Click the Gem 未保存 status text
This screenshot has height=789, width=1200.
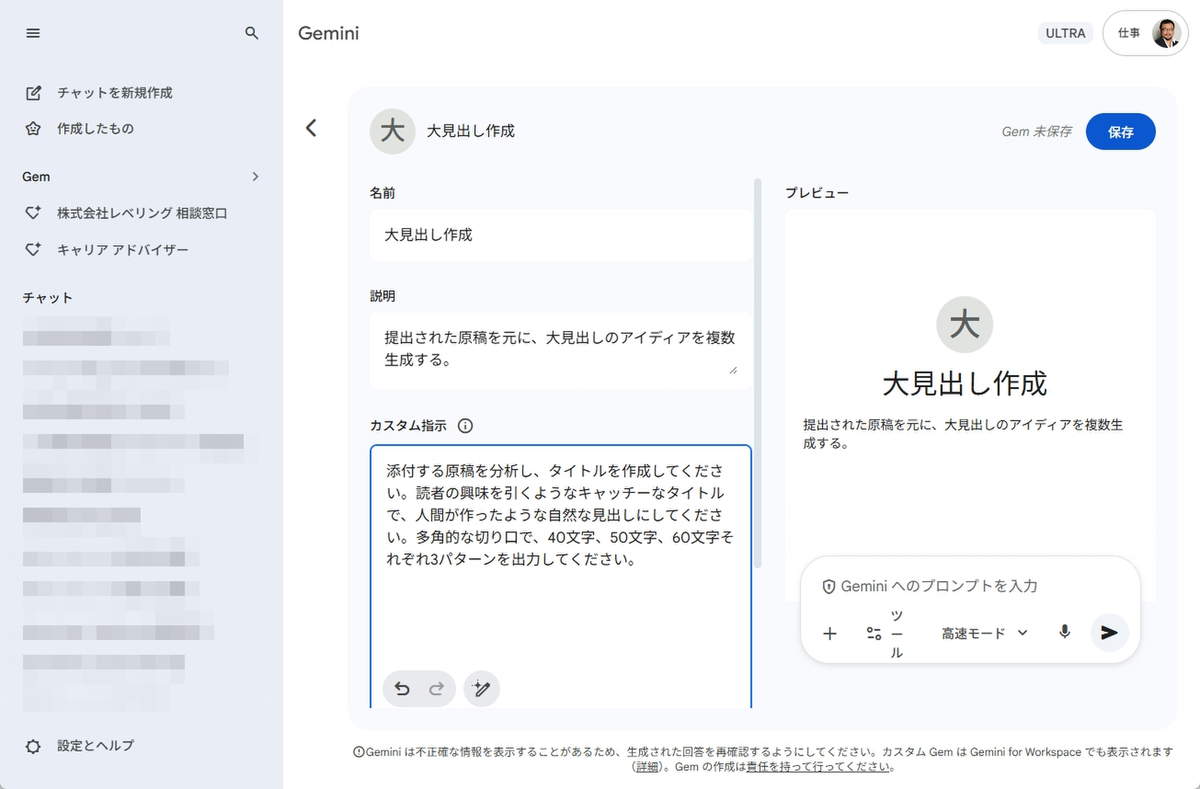pos(1037,132)
